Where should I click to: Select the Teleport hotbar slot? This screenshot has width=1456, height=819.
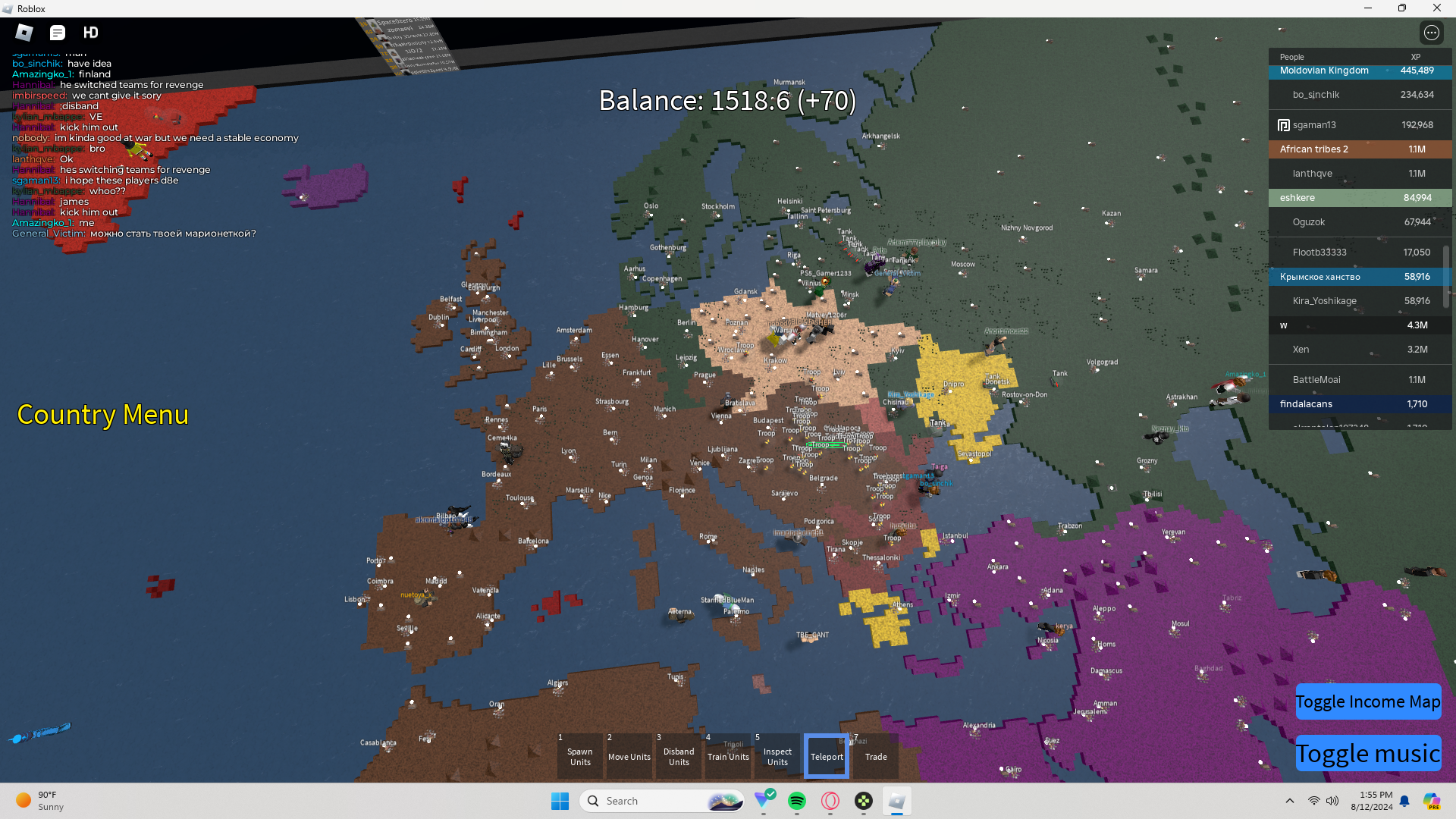coord(827,756)
